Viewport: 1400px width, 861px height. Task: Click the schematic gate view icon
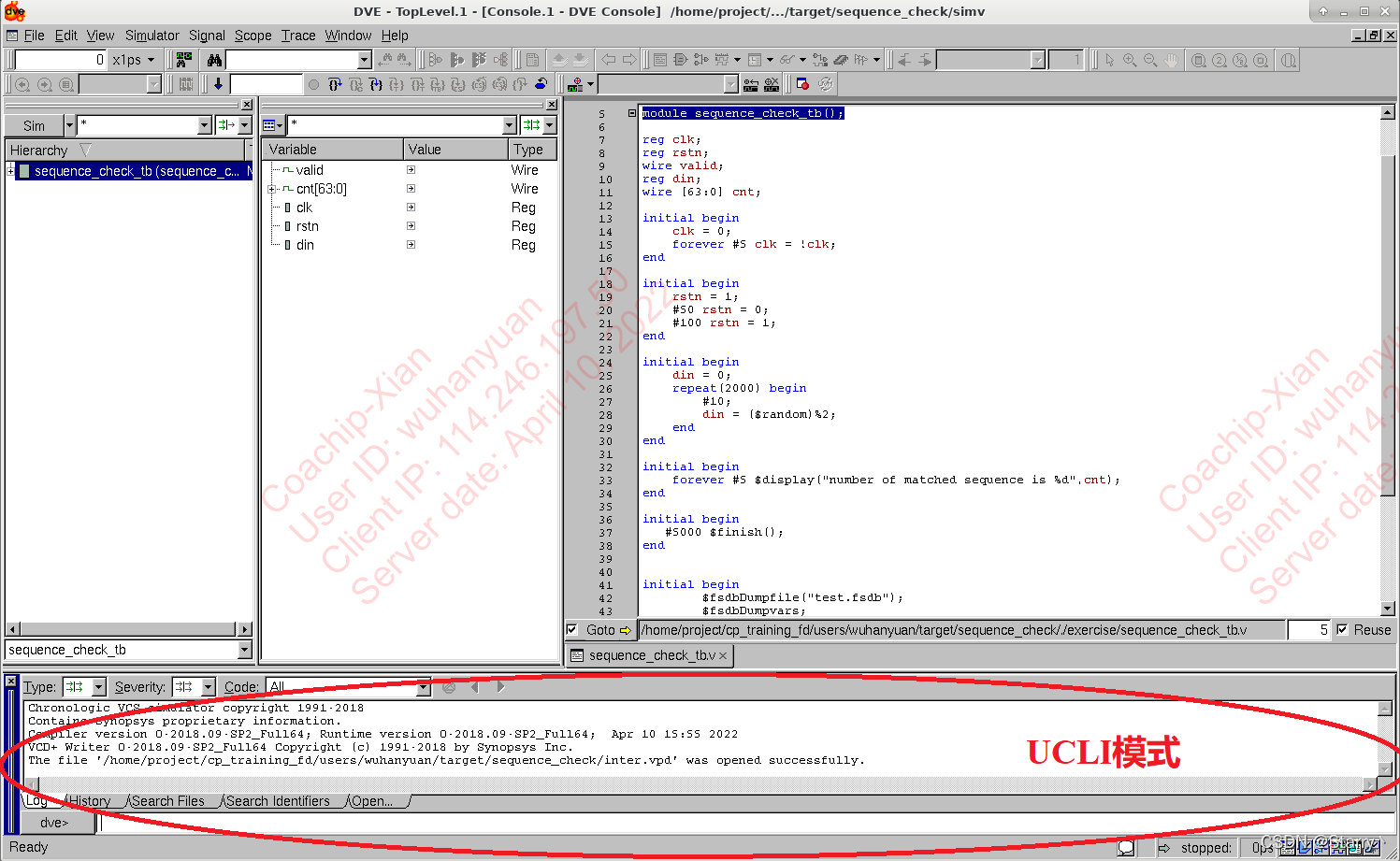681,60
